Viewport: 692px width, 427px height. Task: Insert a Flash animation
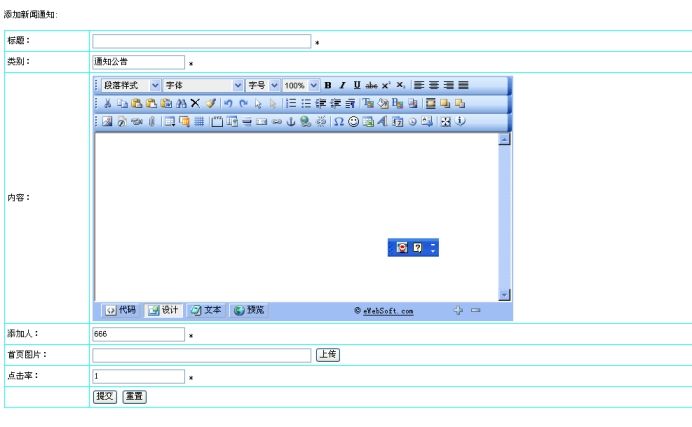click(122, 121)
